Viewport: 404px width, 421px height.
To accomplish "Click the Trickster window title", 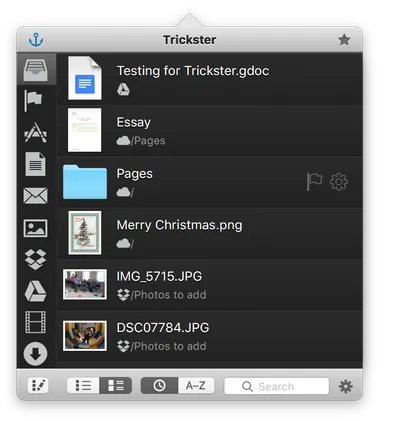I will click(190, 40).
